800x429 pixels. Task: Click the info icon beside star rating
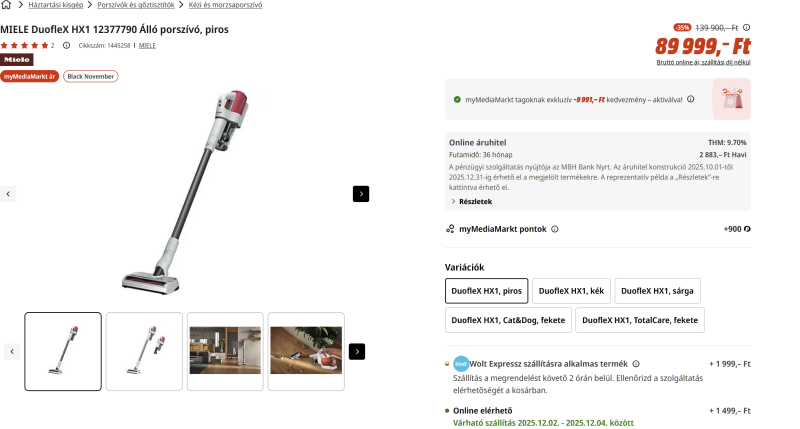(66, 45)
